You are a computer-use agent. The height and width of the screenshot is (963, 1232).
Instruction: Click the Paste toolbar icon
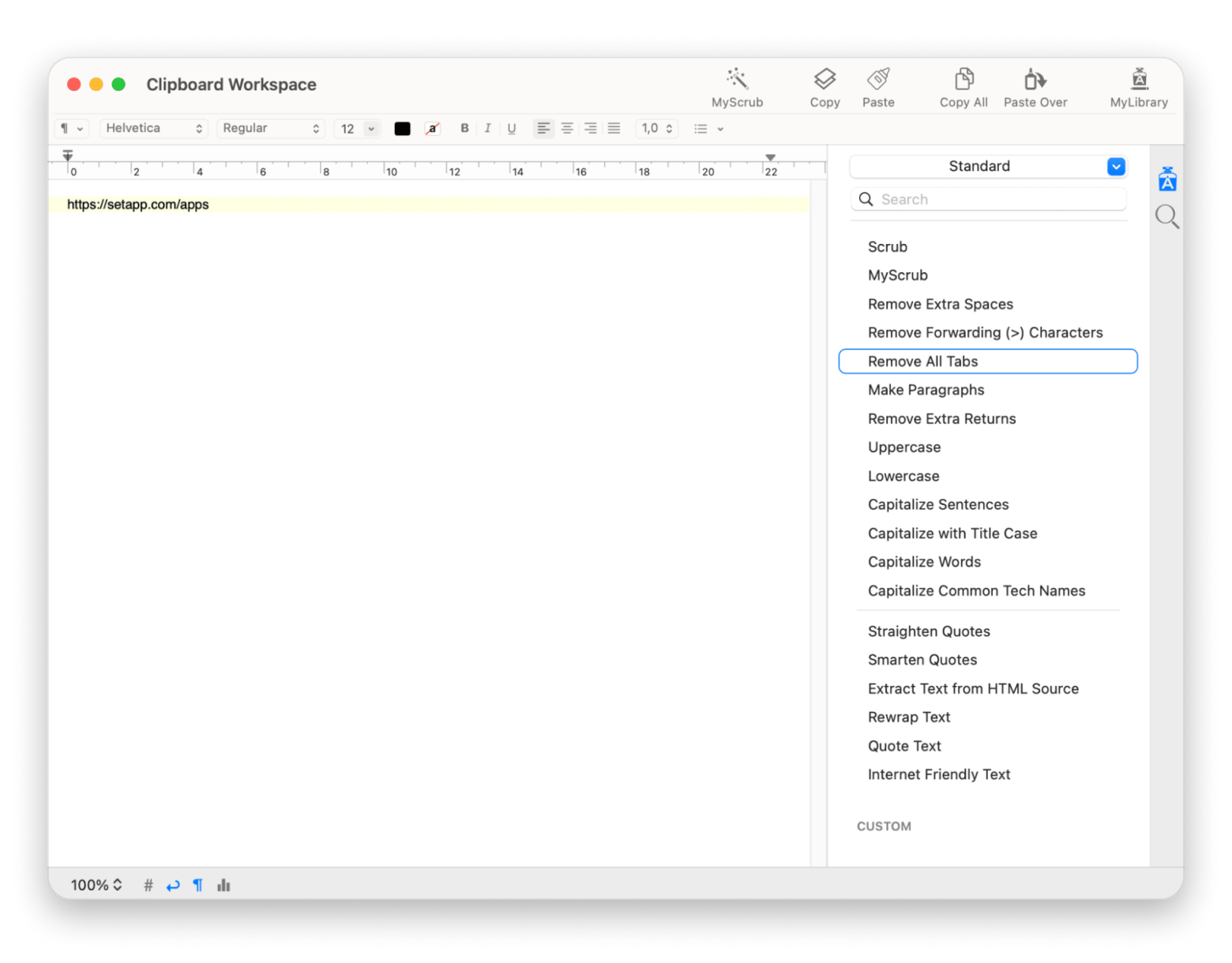[878, 80]
